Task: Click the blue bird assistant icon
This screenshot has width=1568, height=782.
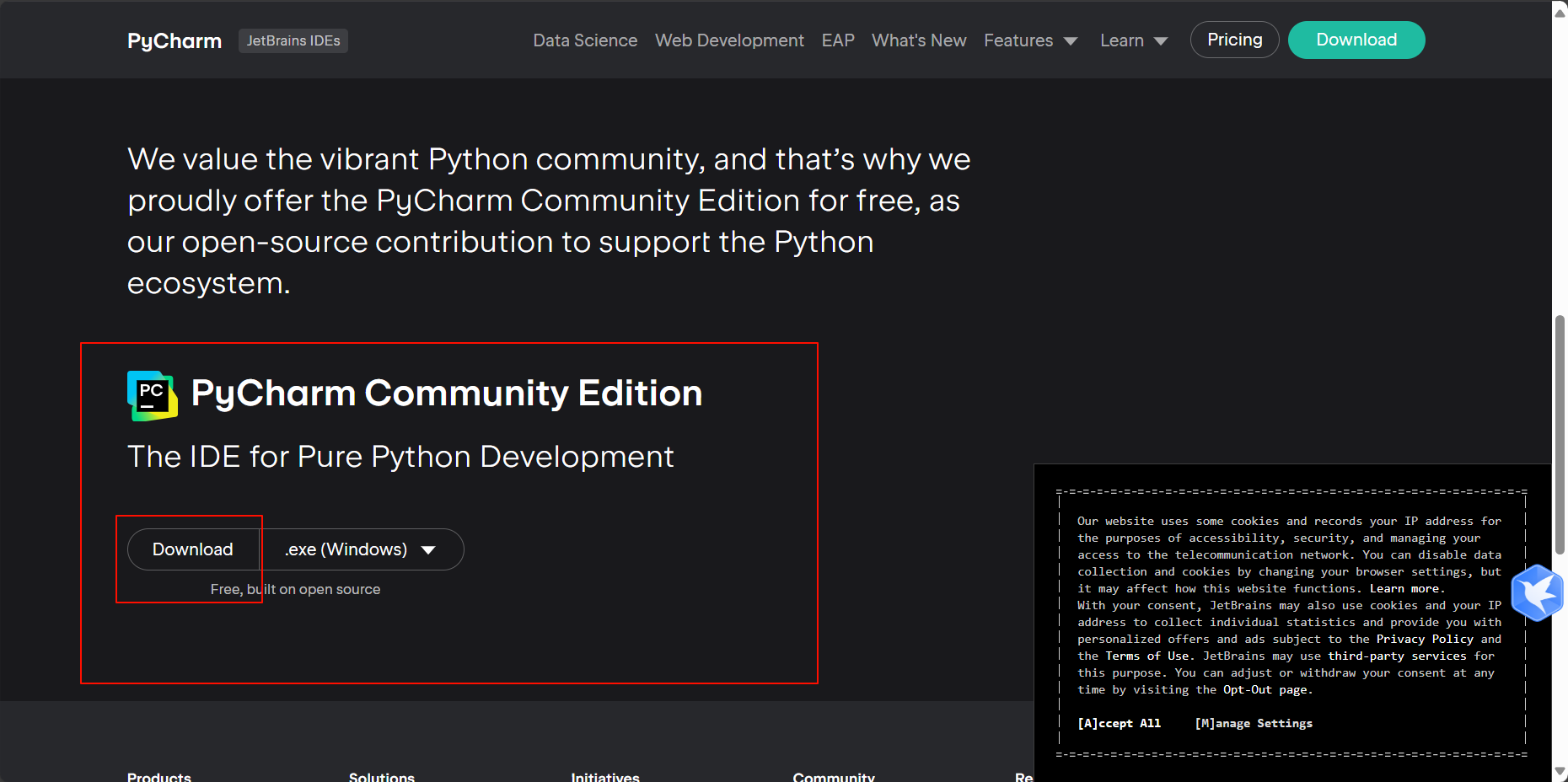Action: coord(1538,593)
